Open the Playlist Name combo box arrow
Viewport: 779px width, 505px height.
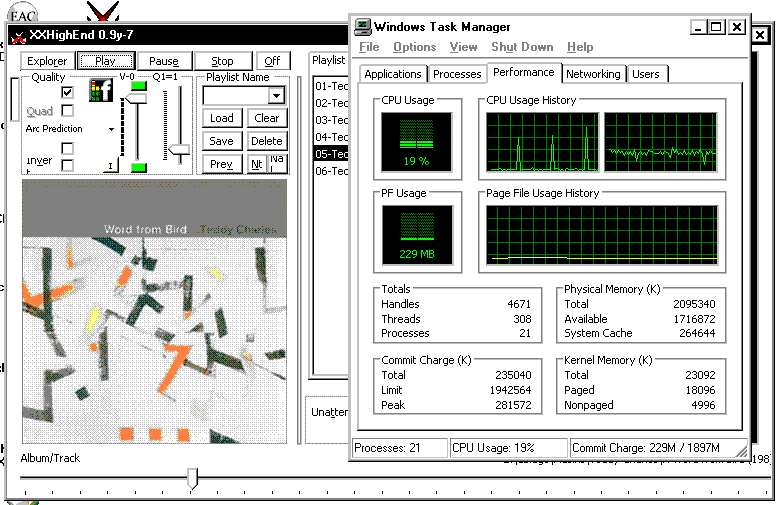[276, 95]
